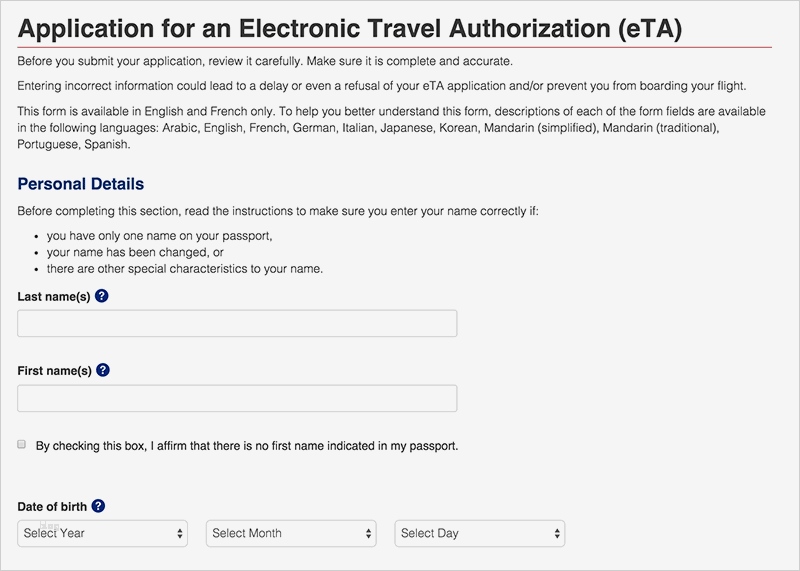Click the 'only one name on your passport' bullet

pos(159,235)
